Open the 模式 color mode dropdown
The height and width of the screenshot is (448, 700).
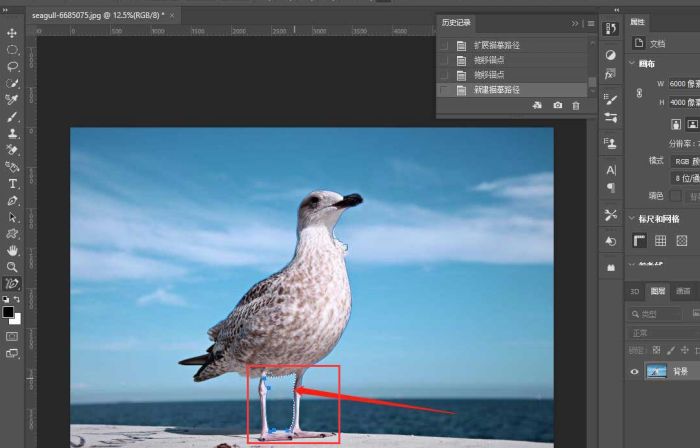click(x=683, y=160)
